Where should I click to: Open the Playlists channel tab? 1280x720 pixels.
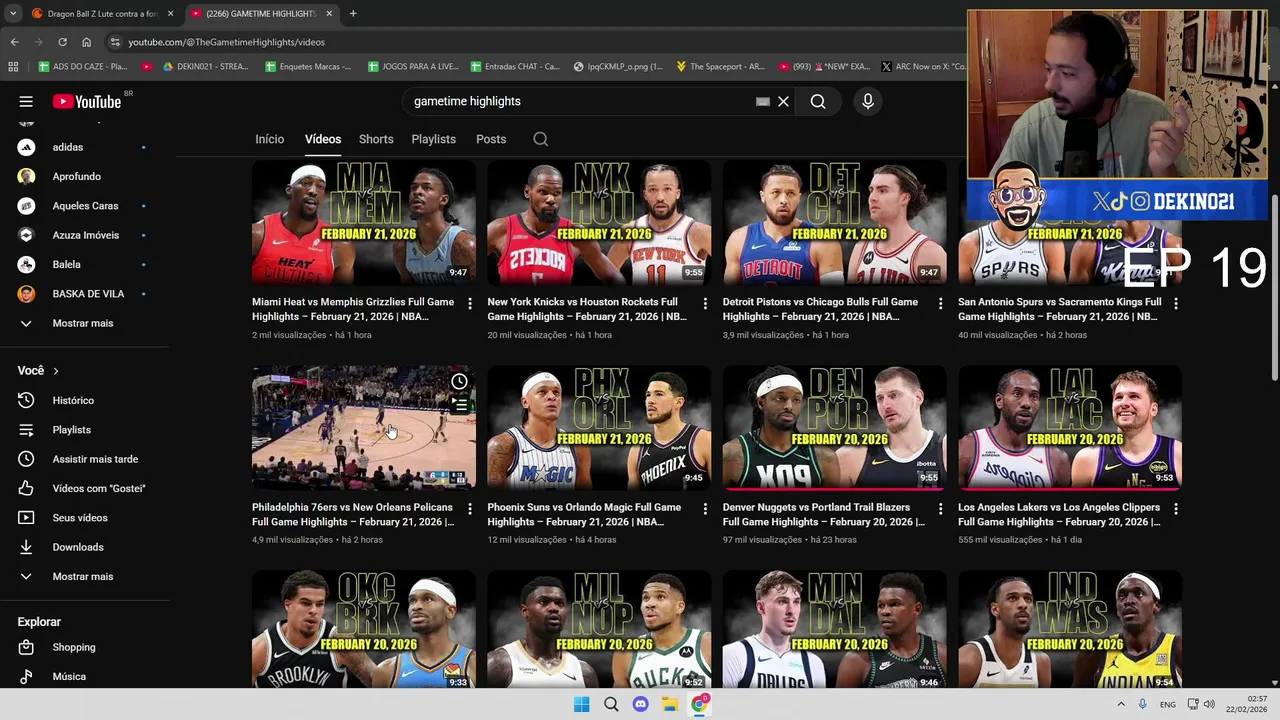coord(433,139)
